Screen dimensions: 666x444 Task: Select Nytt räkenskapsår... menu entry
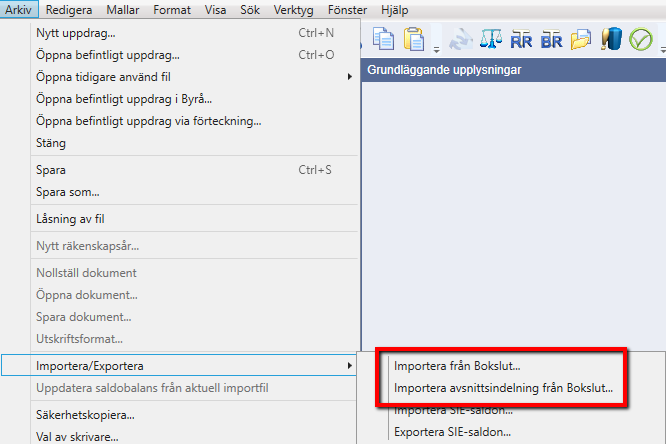tap(195, 246)
